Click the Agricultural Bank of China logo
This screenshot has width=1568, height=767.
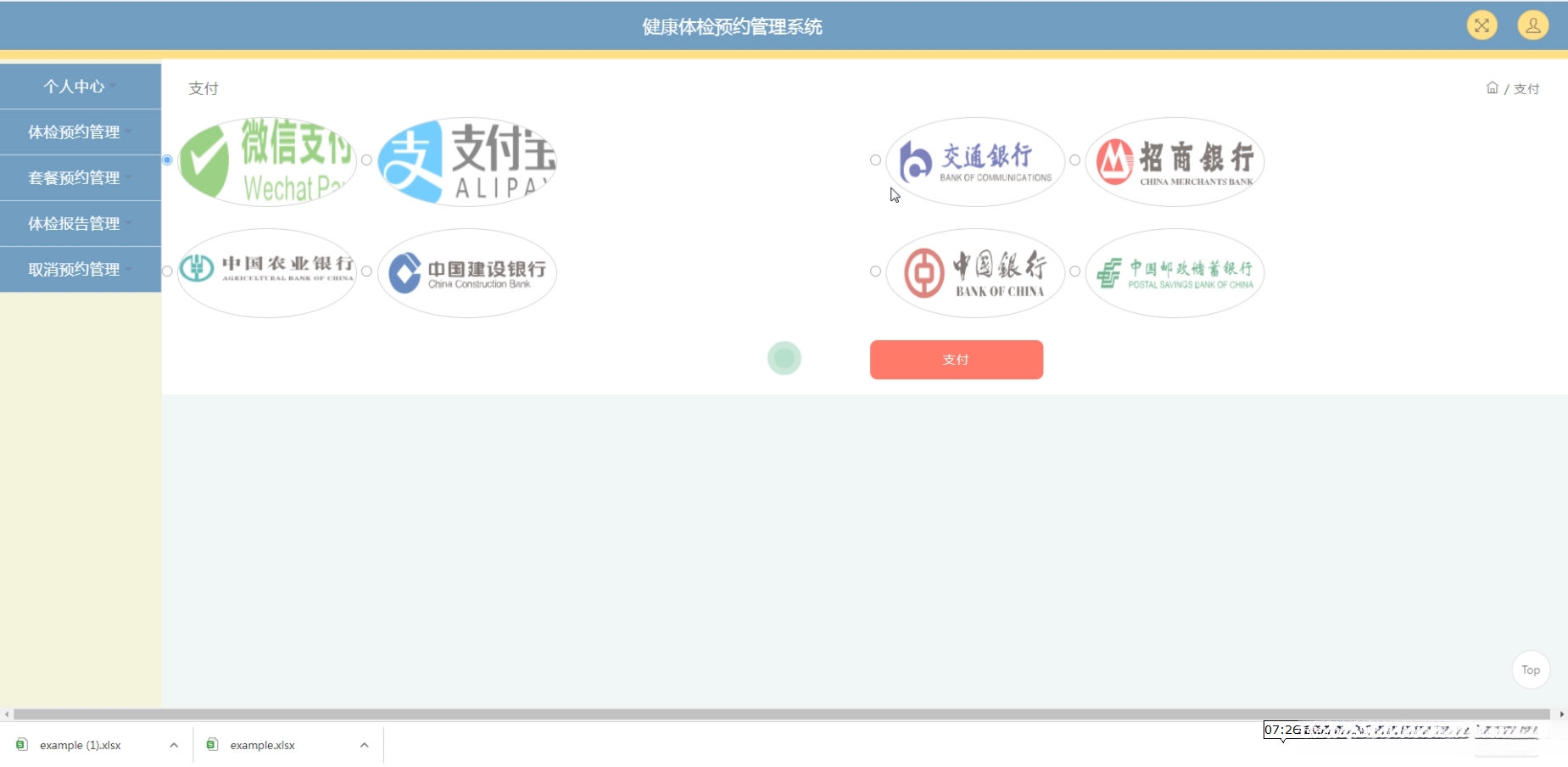click(267, 272)
